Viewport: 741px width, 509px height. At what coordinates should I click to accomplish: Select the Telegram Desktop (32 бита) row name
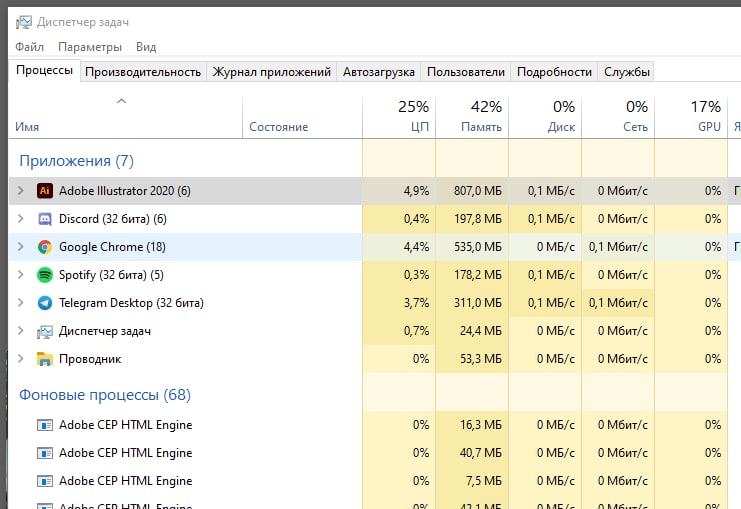(131, 303)
